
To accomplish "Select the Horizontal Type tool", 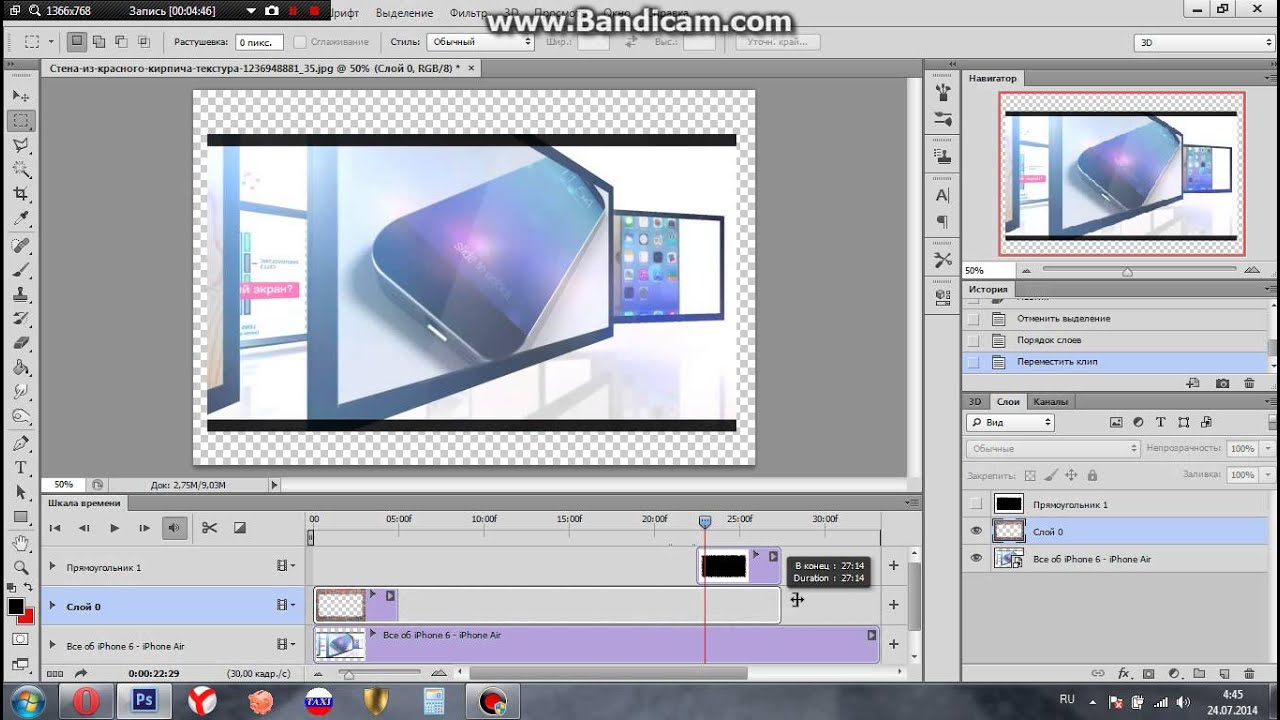I will (x=21, y=468).
